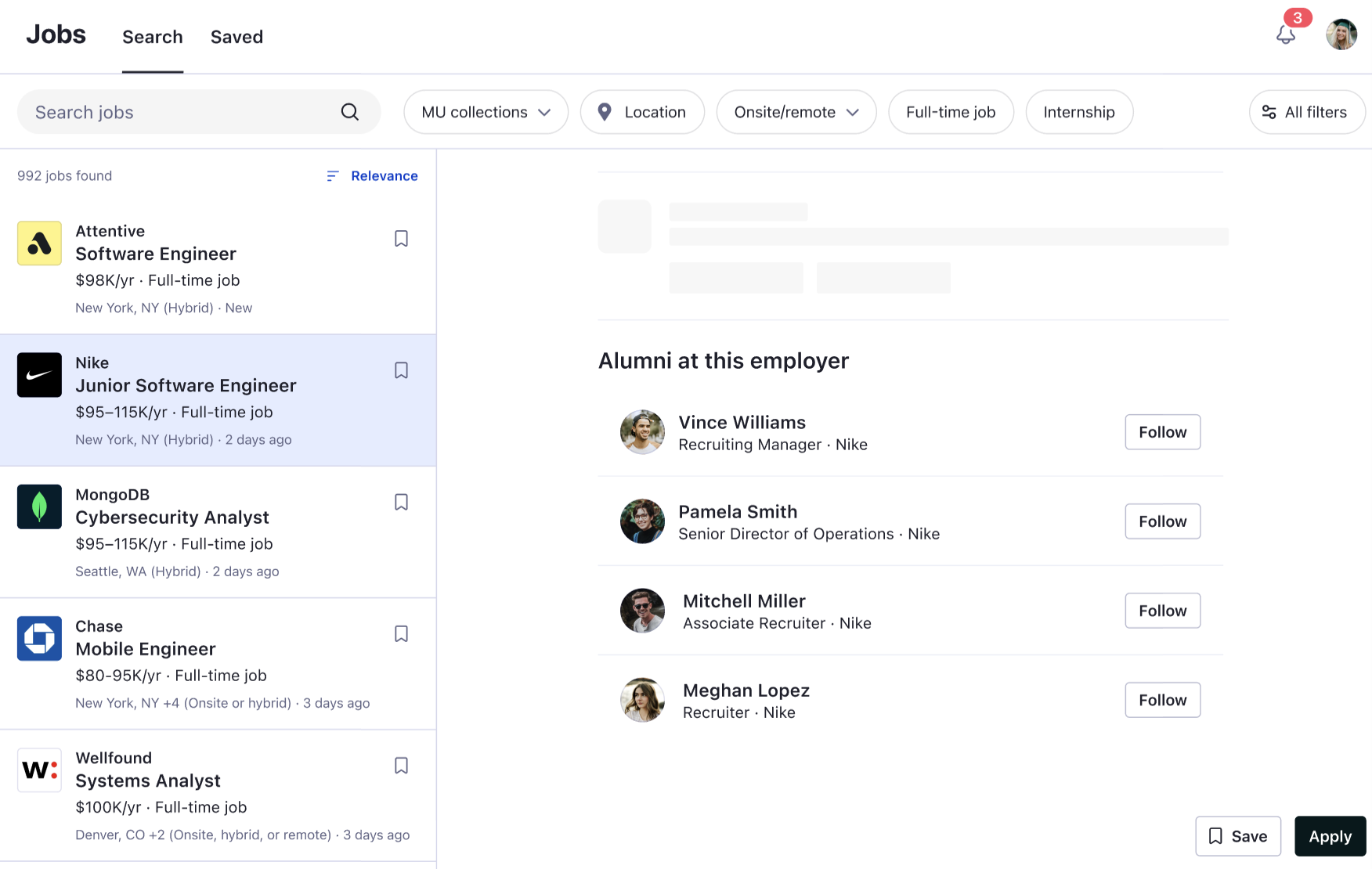The image size is (1372, 869).
Task: Bookmark the Wellfound Systems Analyst job
Action: [401, 766]
